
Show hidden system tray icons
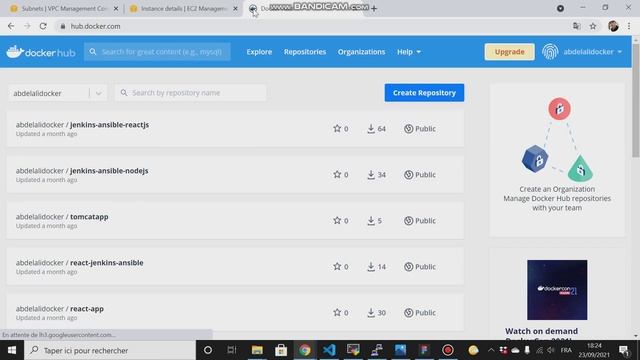pos(491,350)
